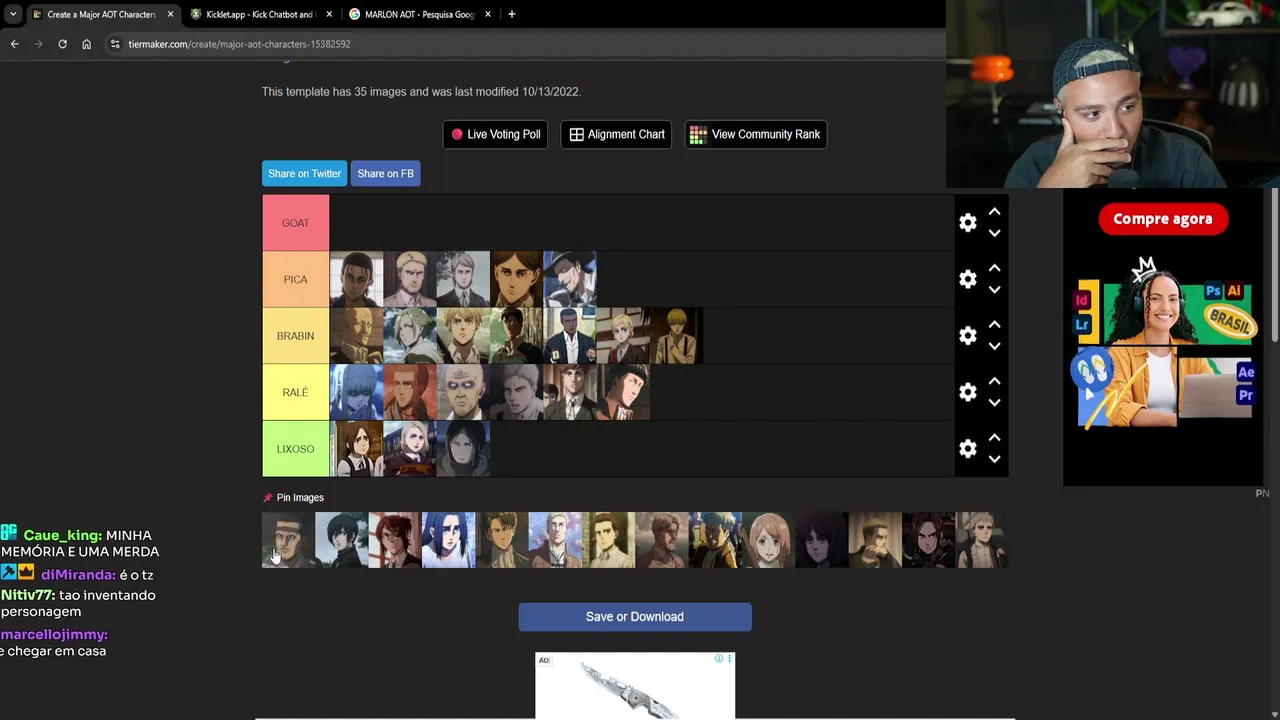Open settings gear for LIXOSO tier
Image resolution: width=1280 pixels, height=720 pixels.
[x=967, y=449]
